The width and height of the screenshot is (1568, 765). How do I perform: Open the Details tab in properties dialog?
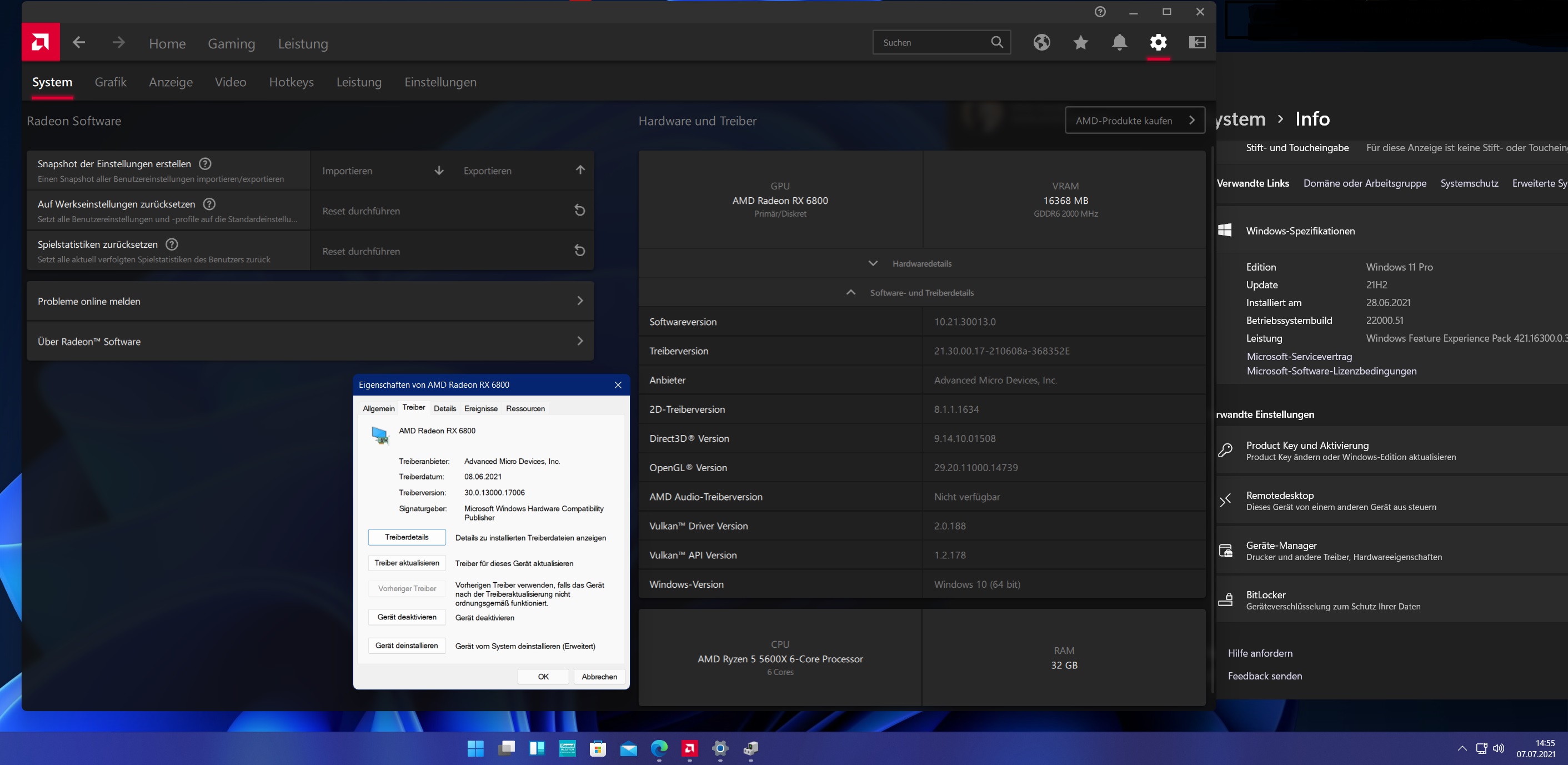point(444,408)
